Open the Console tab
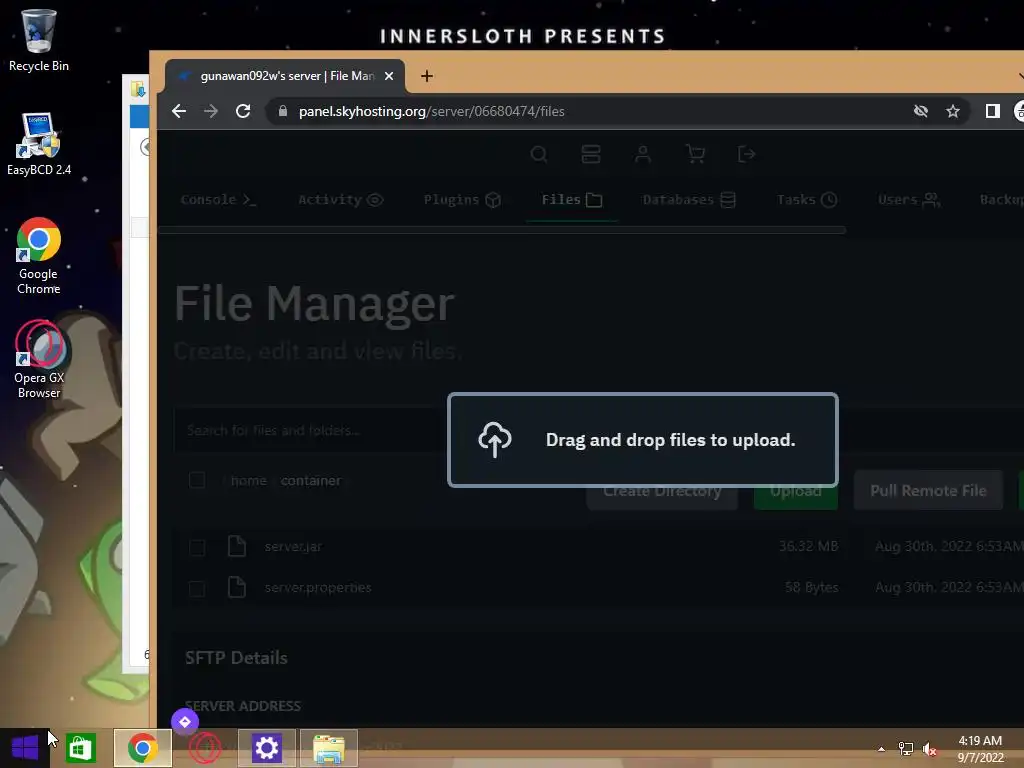This screenshot has width=1024, height=768. click(218, 200)
